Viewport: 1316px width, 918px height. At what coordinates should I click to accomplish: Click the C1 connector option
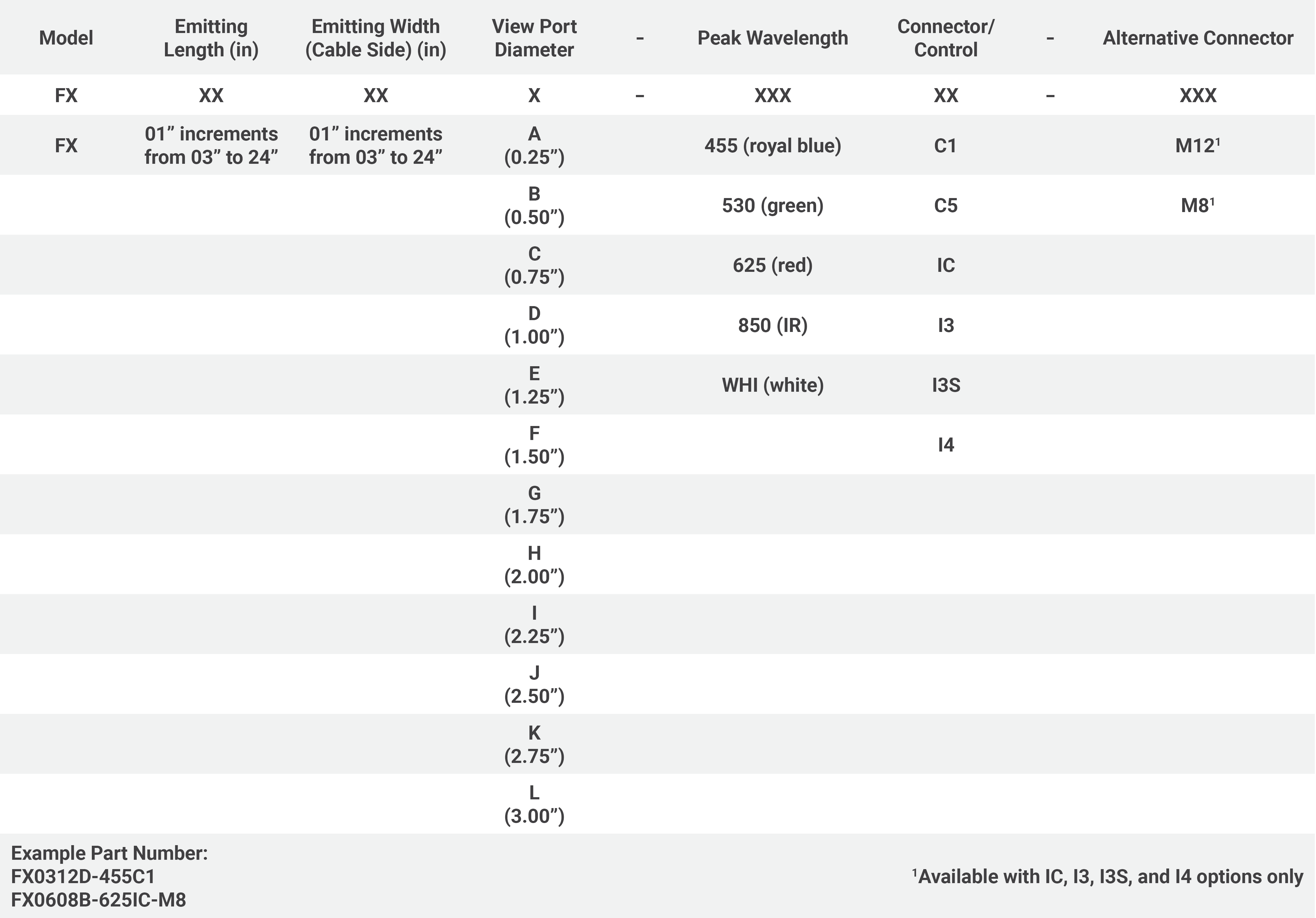[945, 146]
